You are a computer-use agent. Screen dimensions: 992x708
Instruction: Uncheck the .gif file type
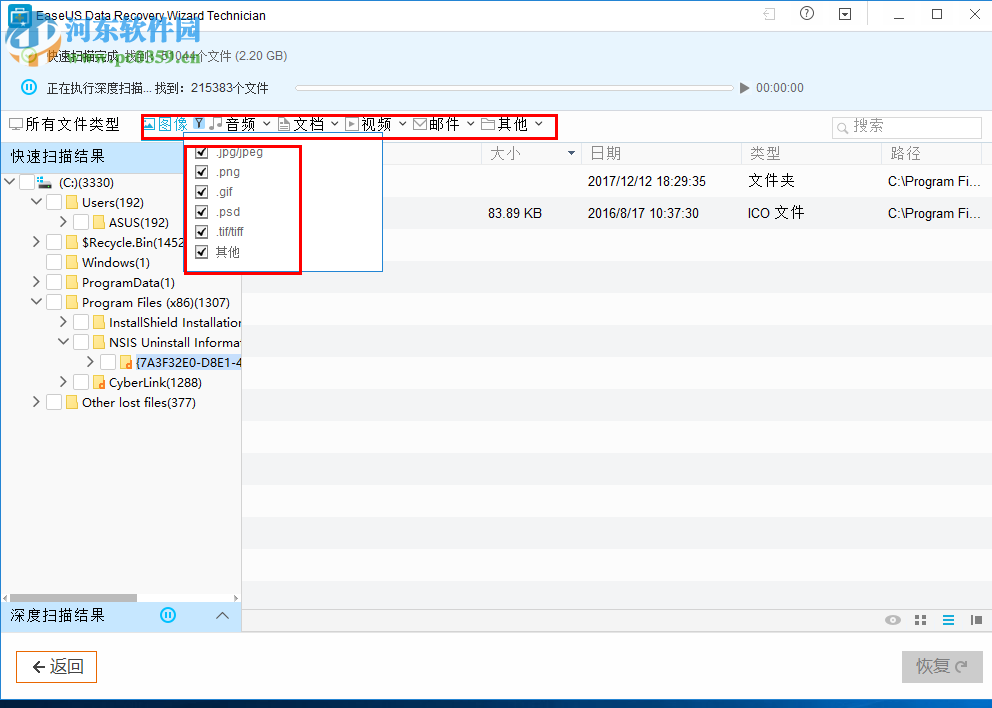point(201,191)
